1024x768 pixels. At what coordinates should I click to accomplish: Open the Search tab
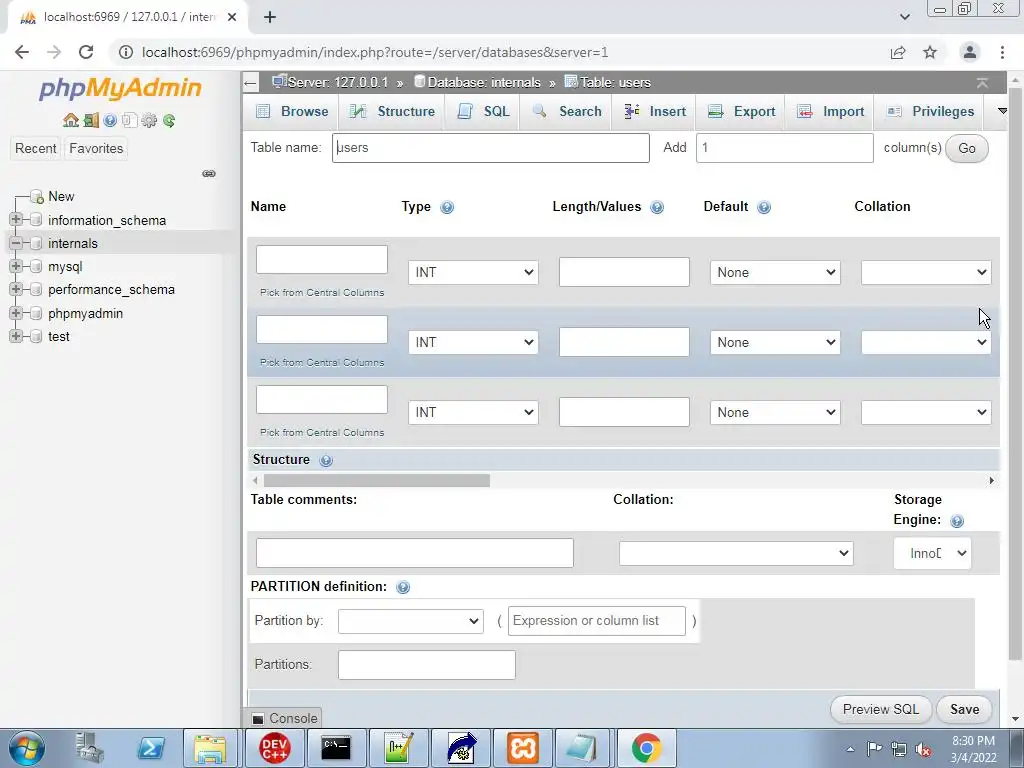pos(566,112)
